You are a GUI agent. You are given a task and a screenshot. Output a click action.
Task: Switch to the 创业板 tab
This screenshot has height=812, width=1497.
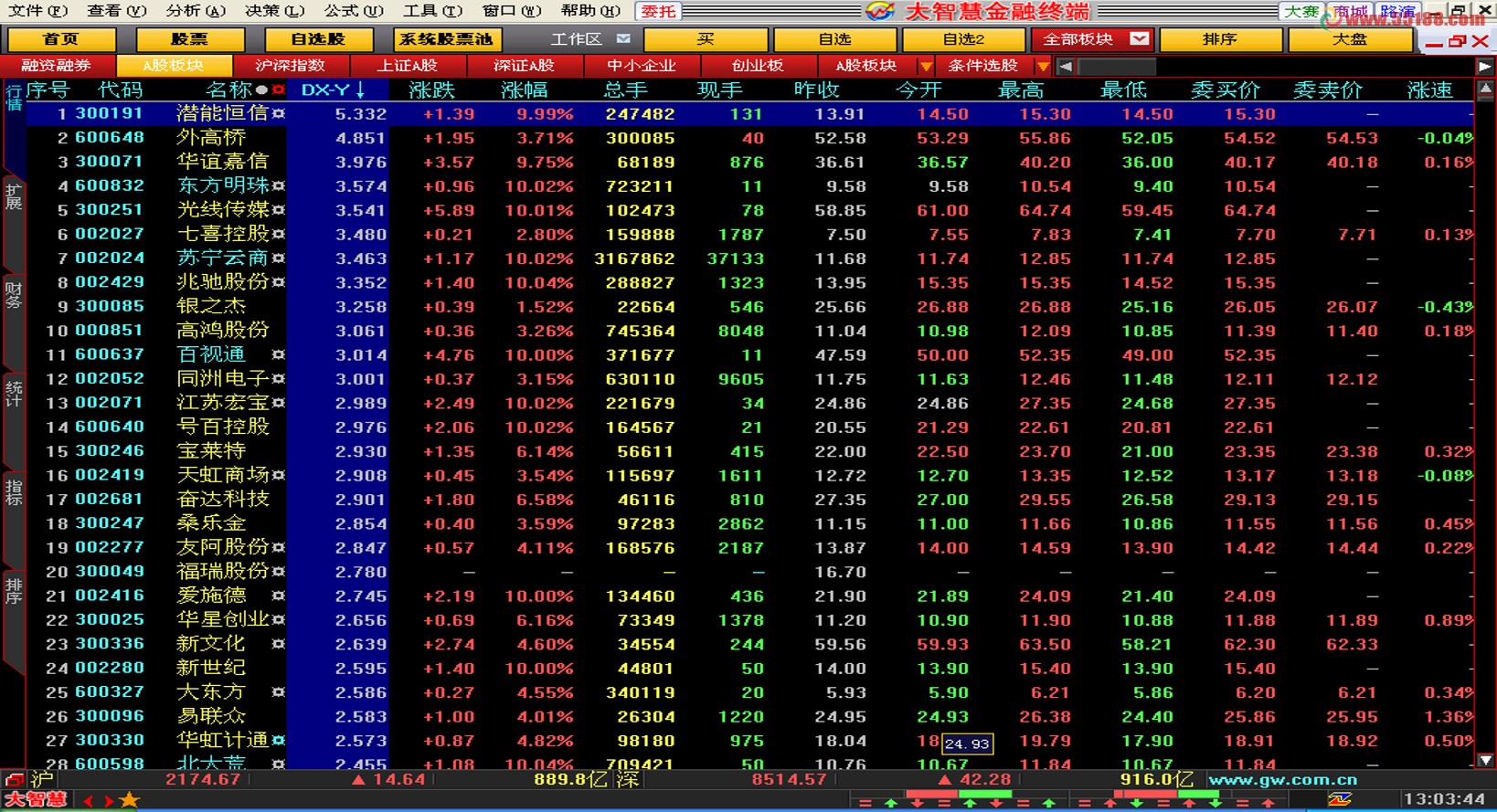[759, 66]
